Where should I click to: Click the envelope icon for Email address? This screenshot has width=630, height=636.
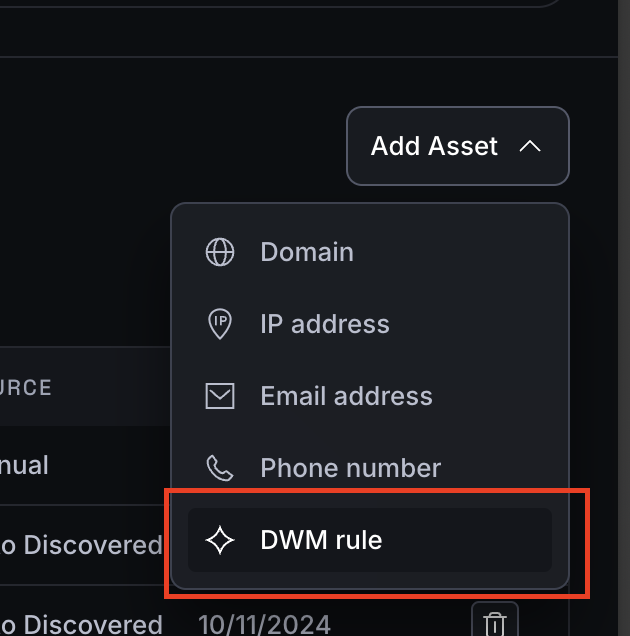click(x=220, y=396)
